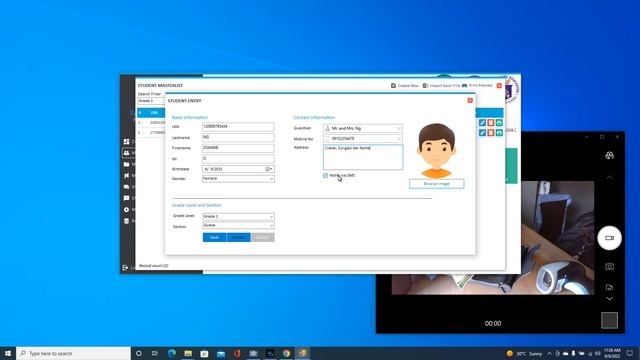Click the Camera app mode-scroll up chevron
640x360 pixels.
point(609,178)
